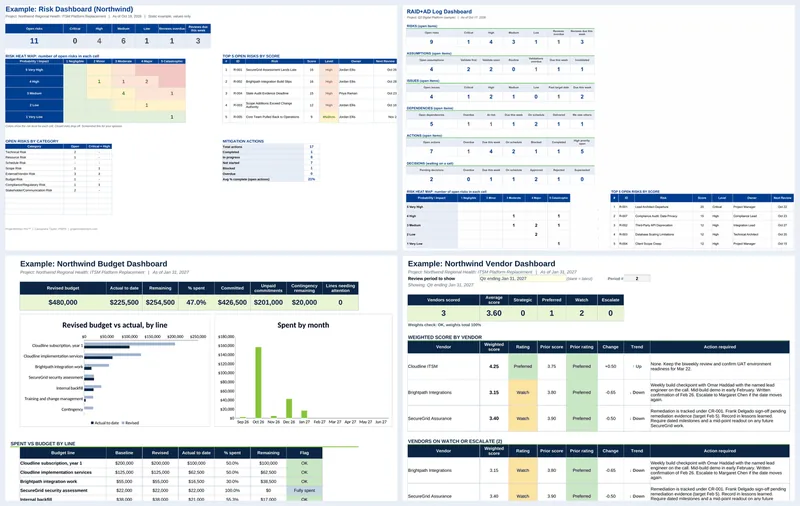Click the "Spent by month" chart title
This screenshot has width=800, height=506.
303,325
